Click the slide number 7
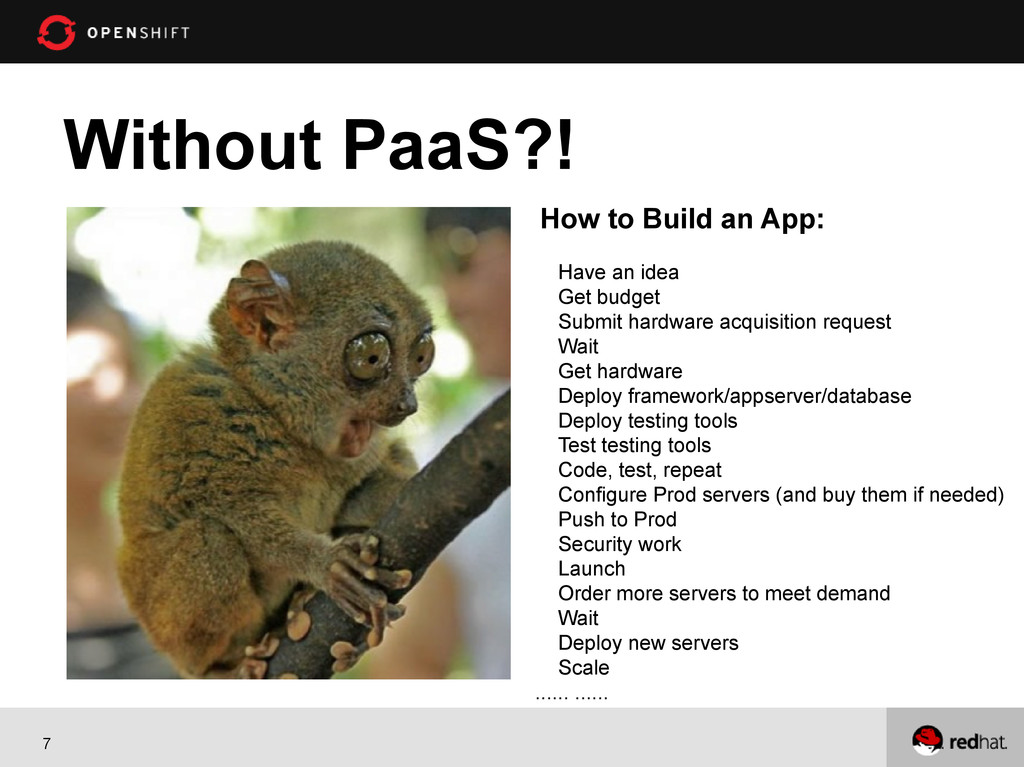1024x767 pixels. click(x=46, y=743)
